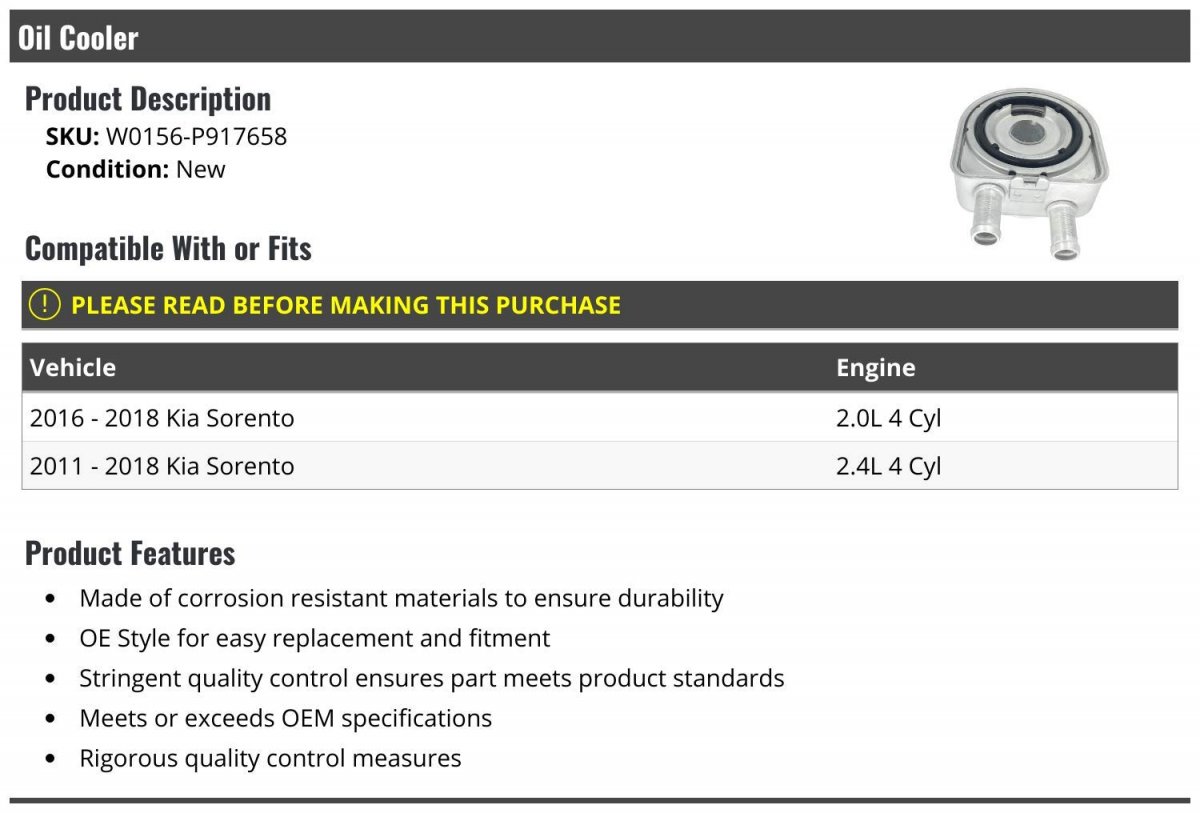Select the 2011 - 2018 Kia Sorento row
The height and width of the screenshot is (813, 1200).
coord(600,465)
